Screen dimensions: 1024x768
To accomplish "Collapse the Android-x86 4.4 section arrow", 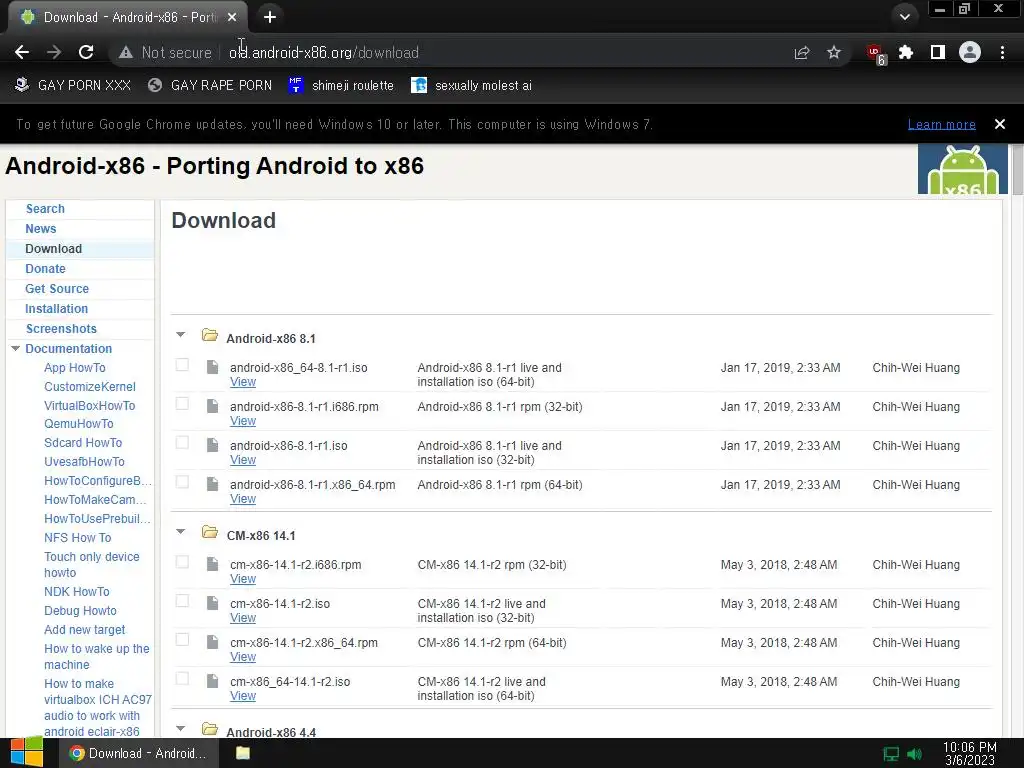I will click(x=181, y=729).
